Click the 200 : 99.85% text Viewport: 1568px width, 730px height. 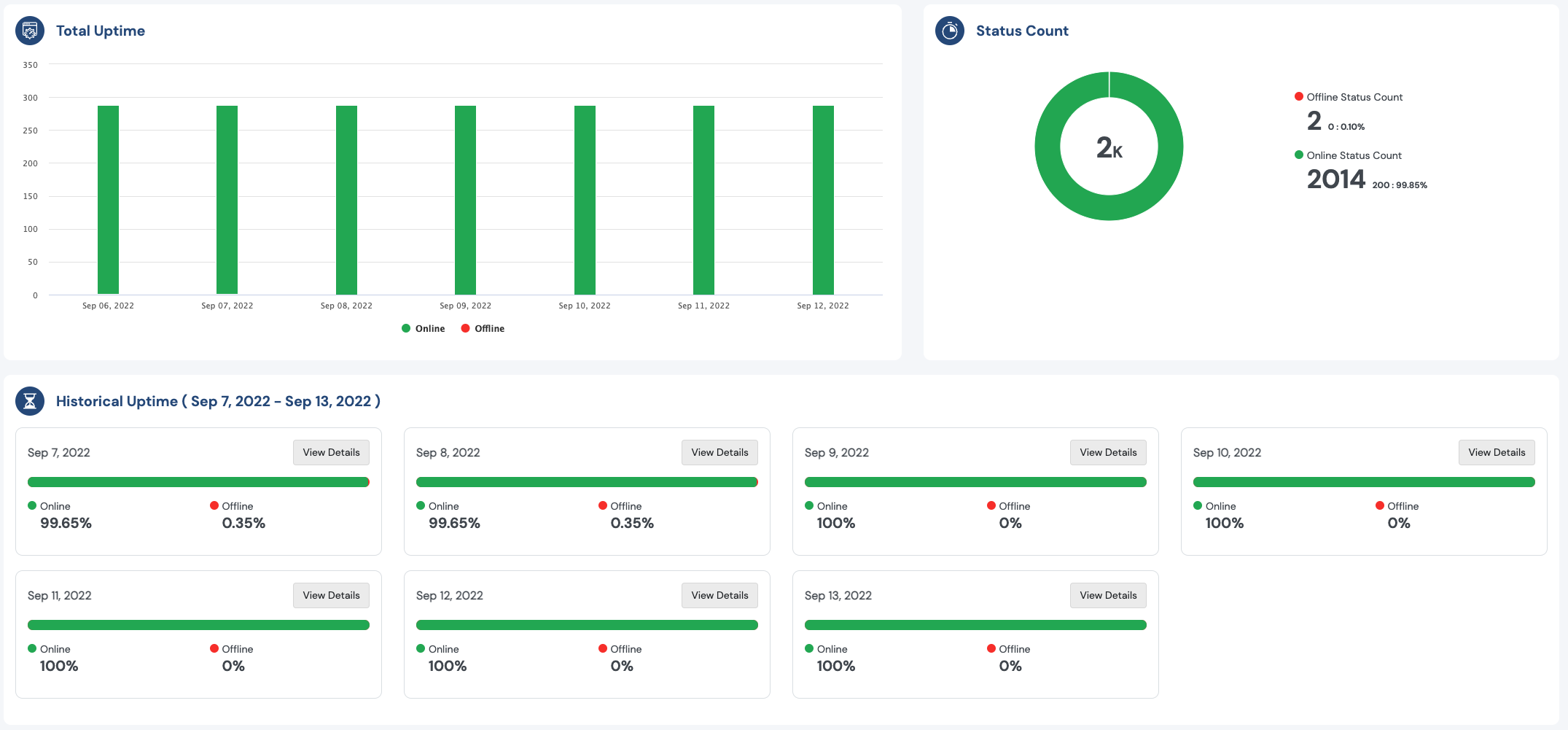(x=1400, y=185)
